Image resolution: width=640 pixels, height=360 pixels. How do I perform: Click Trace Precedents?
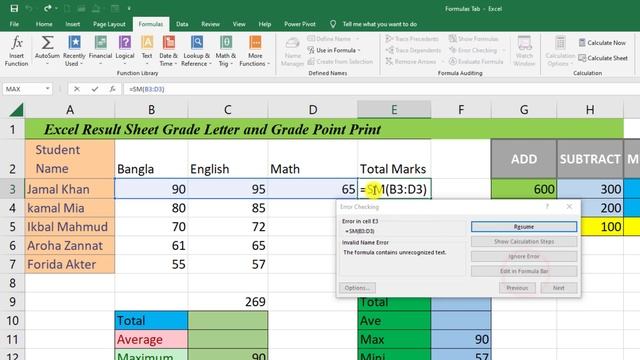point(412,39)
